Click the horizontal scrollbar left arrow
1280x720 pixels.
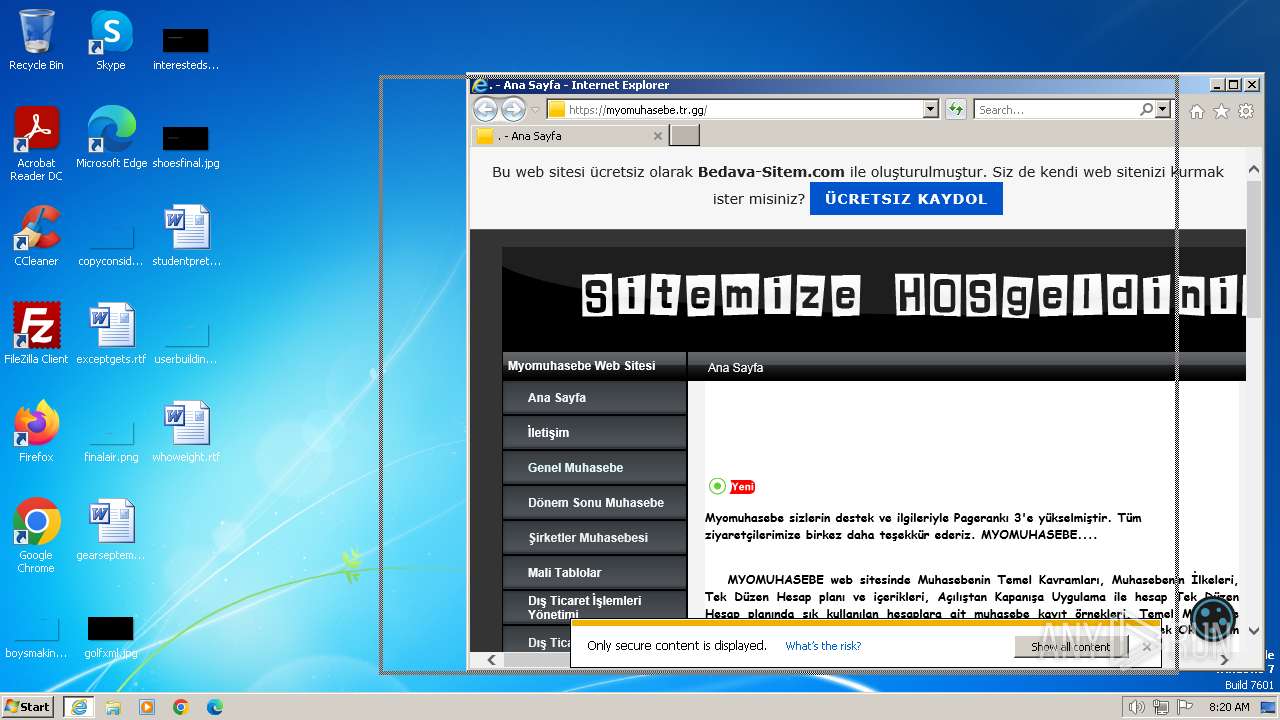point(491,660)
